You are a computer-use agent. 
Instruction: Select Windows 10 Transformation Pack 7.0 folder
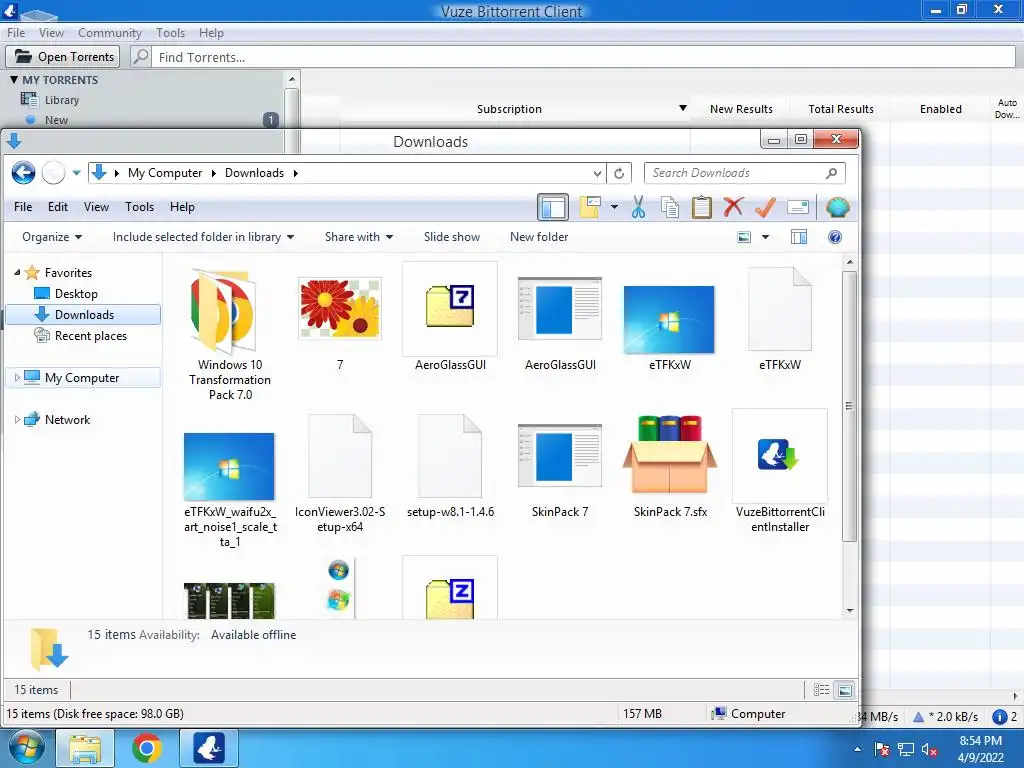229,334
